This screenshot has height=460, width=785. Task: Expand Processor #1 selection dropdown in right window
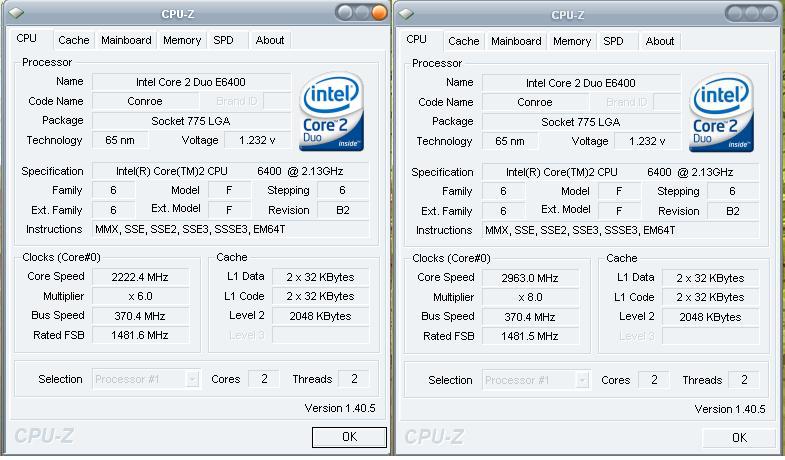click(582, 380)
